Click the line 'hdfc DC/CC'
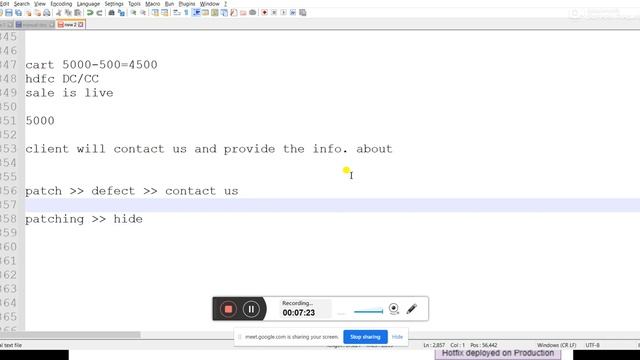Viewport: 640px width, 360px height. coord(62,79)
